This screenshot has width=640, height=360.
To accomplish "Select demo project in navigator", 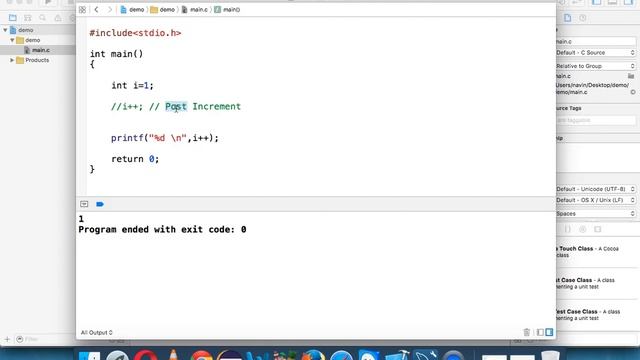I will pyautogui.click(x=38, y=30).
